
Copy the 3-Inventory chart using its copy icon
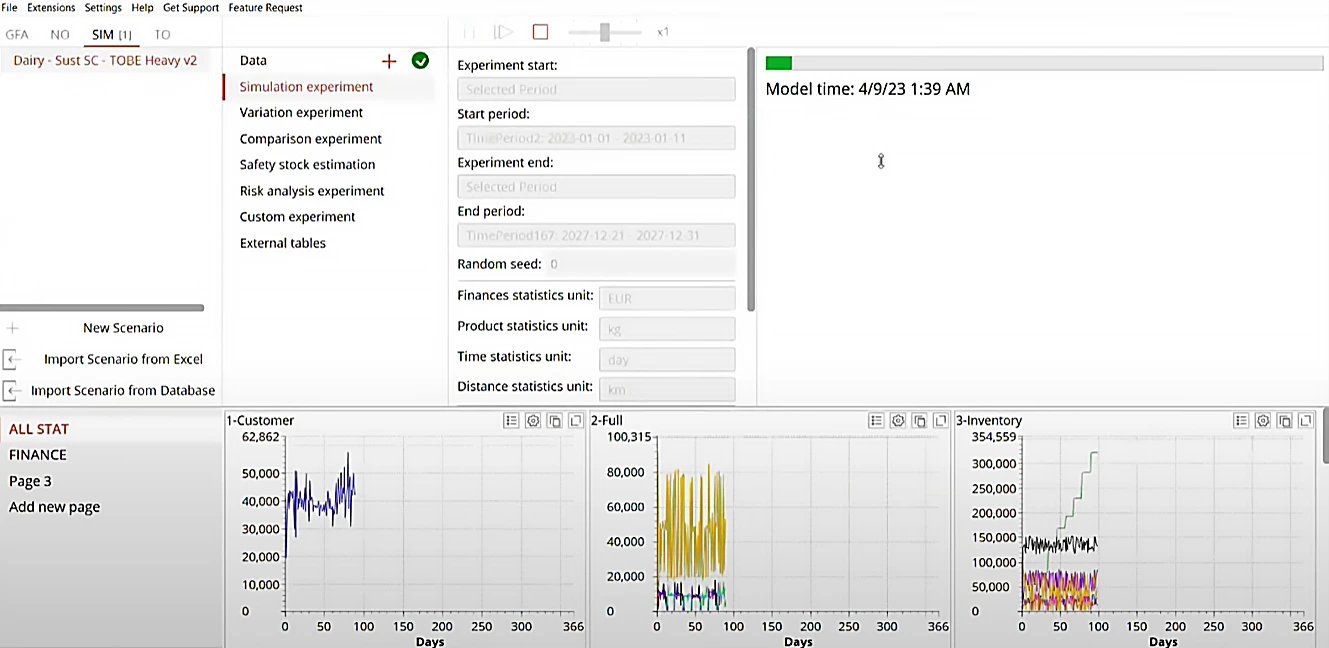[1284, 421]
